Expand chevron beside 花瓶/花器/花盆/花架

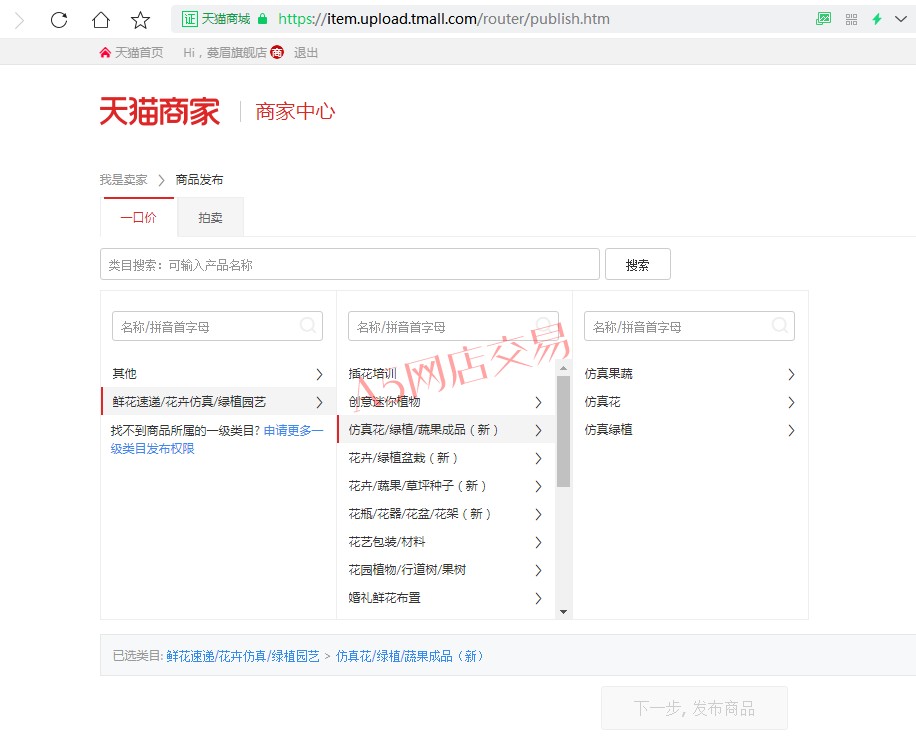538,514
